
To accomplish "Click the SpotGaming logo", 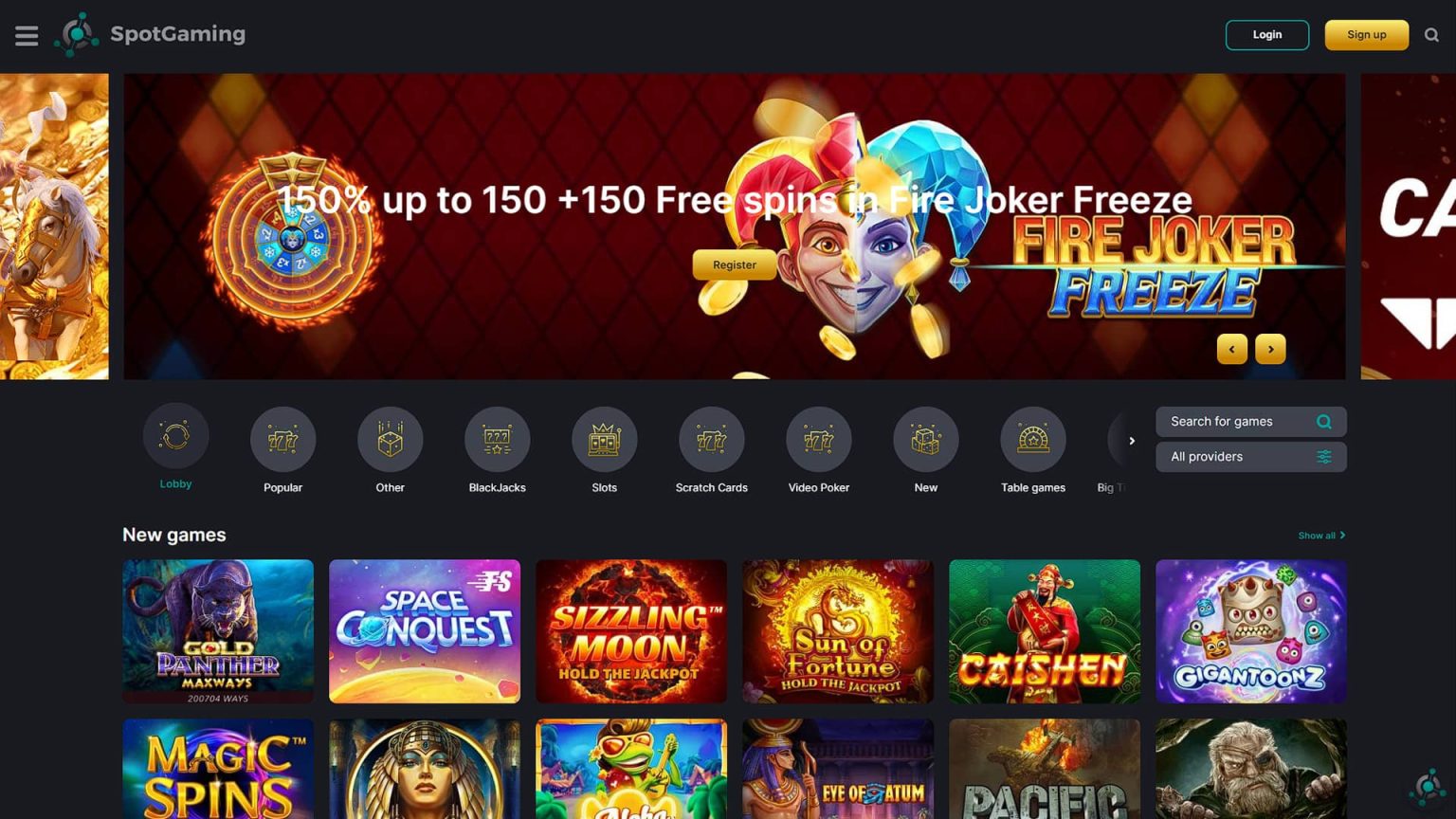I will [150, 34].
